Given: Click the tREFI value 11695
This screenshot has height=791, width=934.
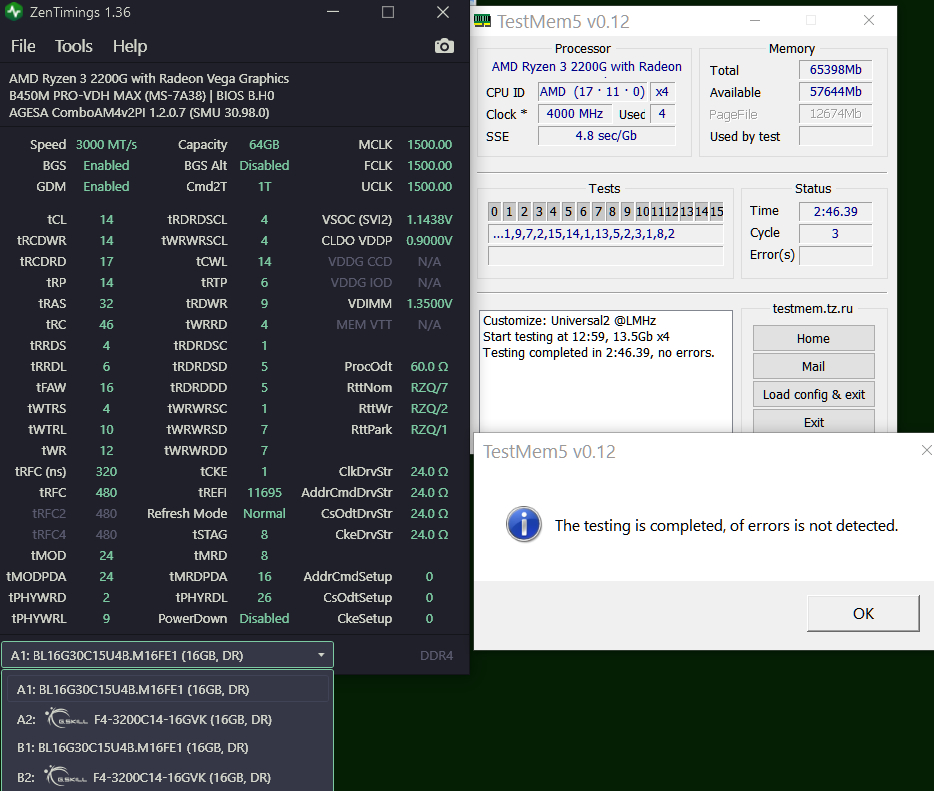Looking at the screenshot, I should 264,493.
